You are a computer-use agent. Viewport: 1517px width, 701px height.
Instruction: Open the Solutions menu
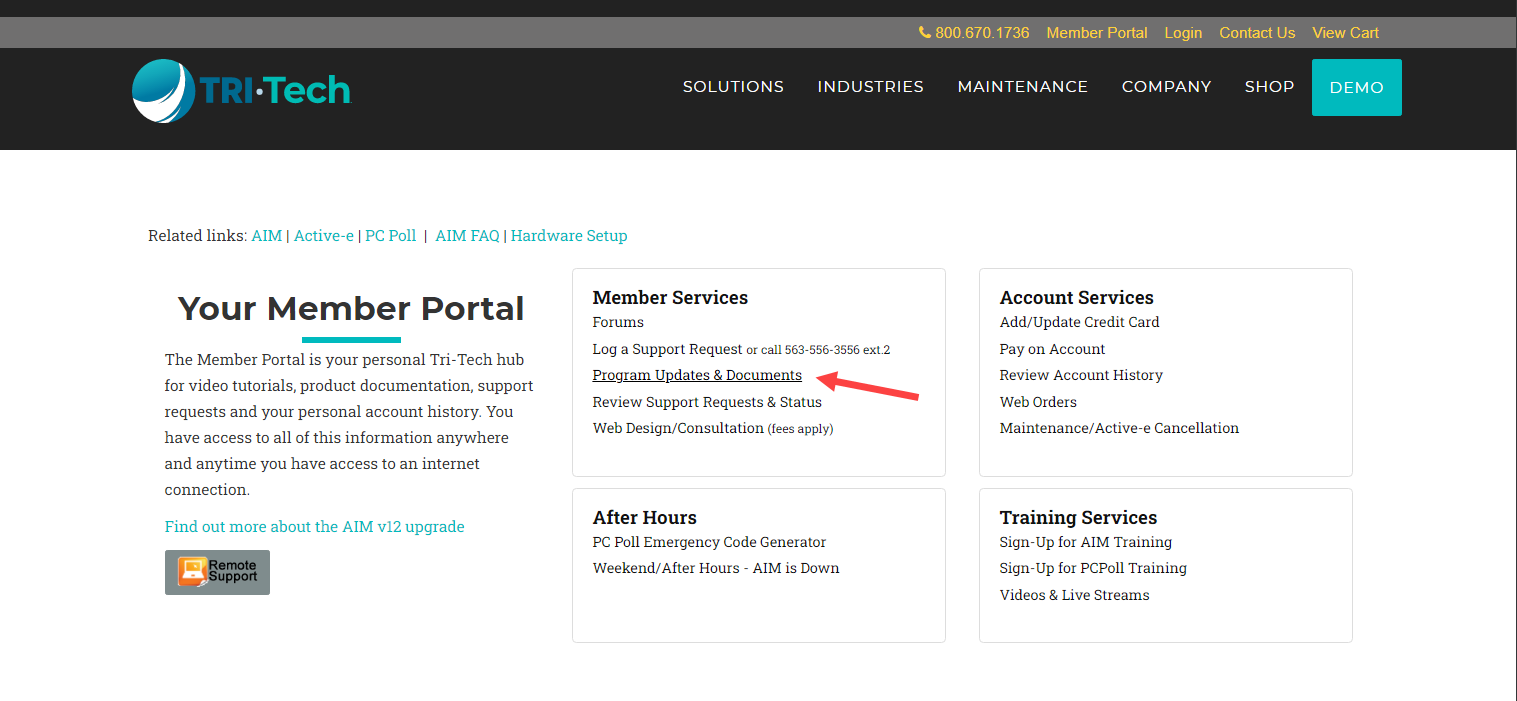click(x=733, y=87)
